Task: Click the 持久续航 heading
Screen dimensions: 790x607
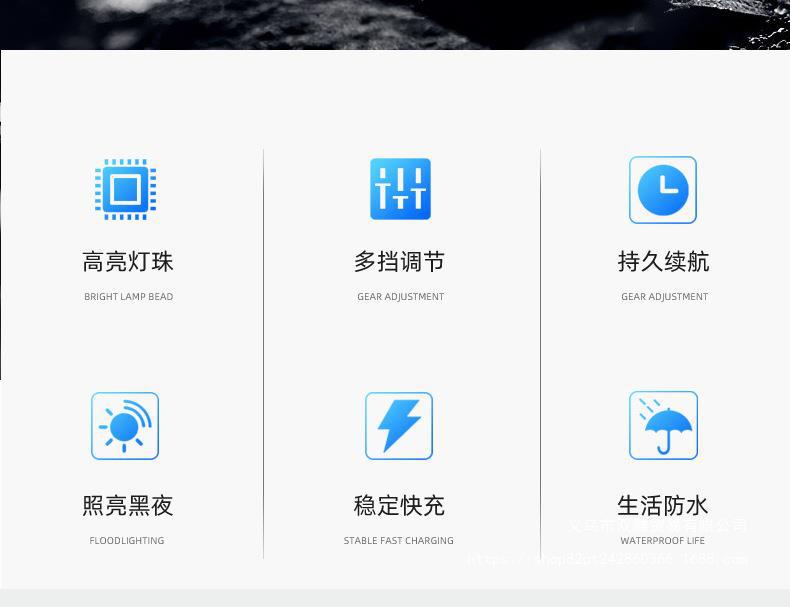Action: 663,262
